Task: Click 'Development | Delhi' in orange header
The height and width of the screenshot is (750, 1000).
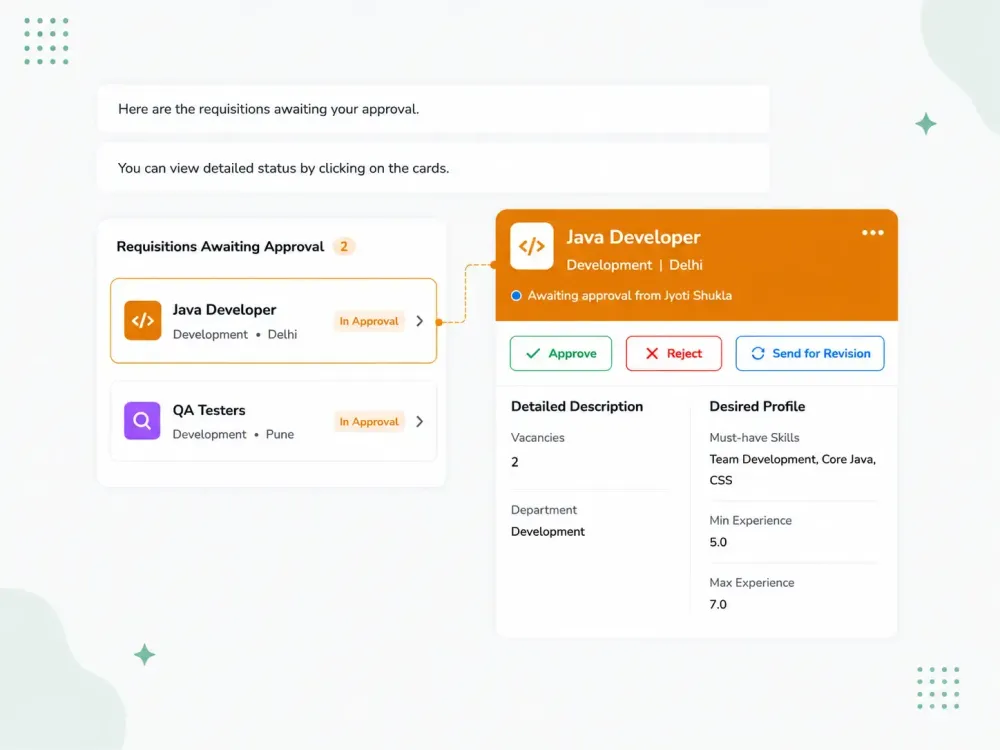Action: pos(635,265)
